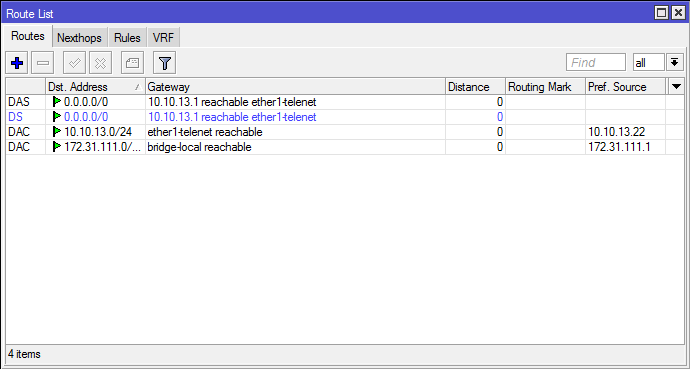The width and height of the screenshot is (690, 369).
Task: Open column selector arrow after Pref. Source
Action: click(x=676, y=87)
